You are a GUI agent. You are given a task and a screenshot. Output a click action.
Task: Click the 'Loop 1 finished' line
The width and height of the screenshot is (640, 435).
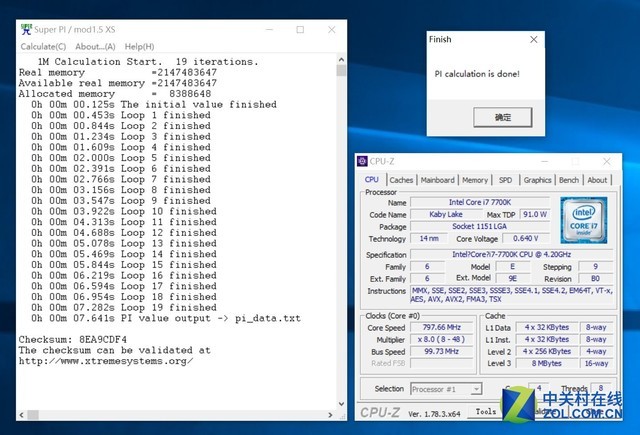[121, 115]
